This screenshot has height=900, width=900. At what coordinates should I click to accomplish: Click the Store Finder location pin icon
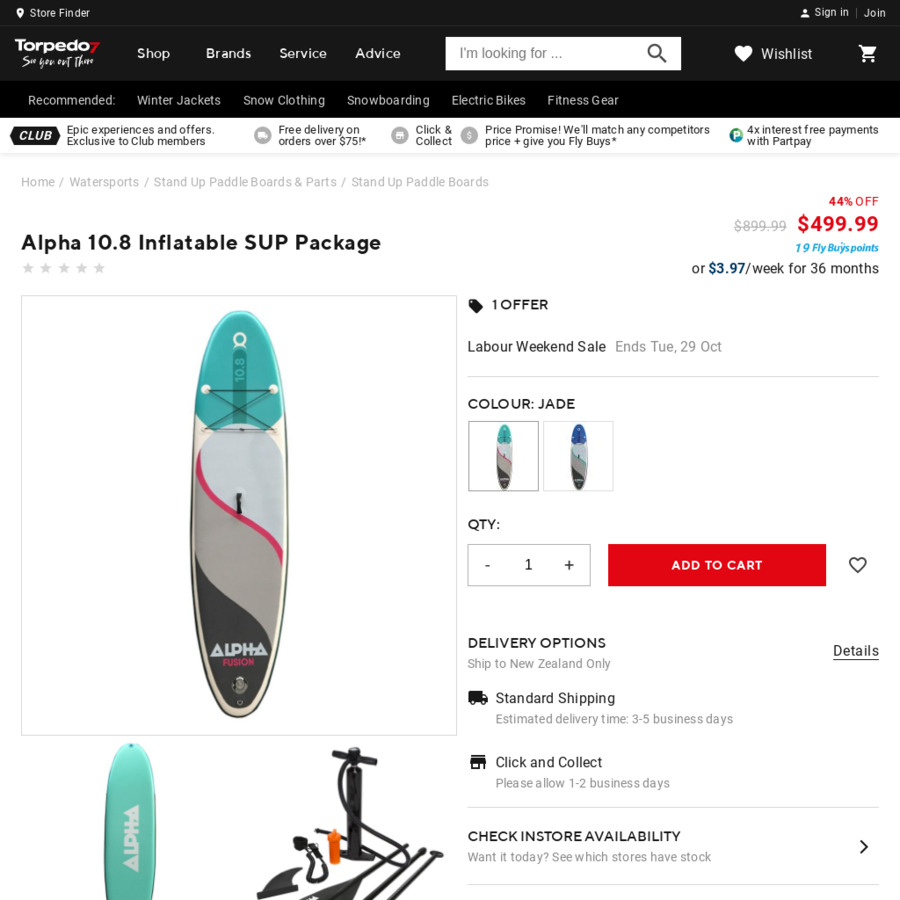coord(22,13)
